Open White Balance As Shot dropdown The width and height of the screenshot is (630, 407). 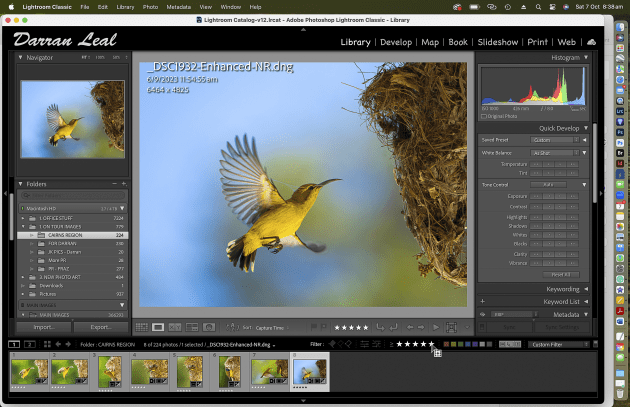point(554,153)
